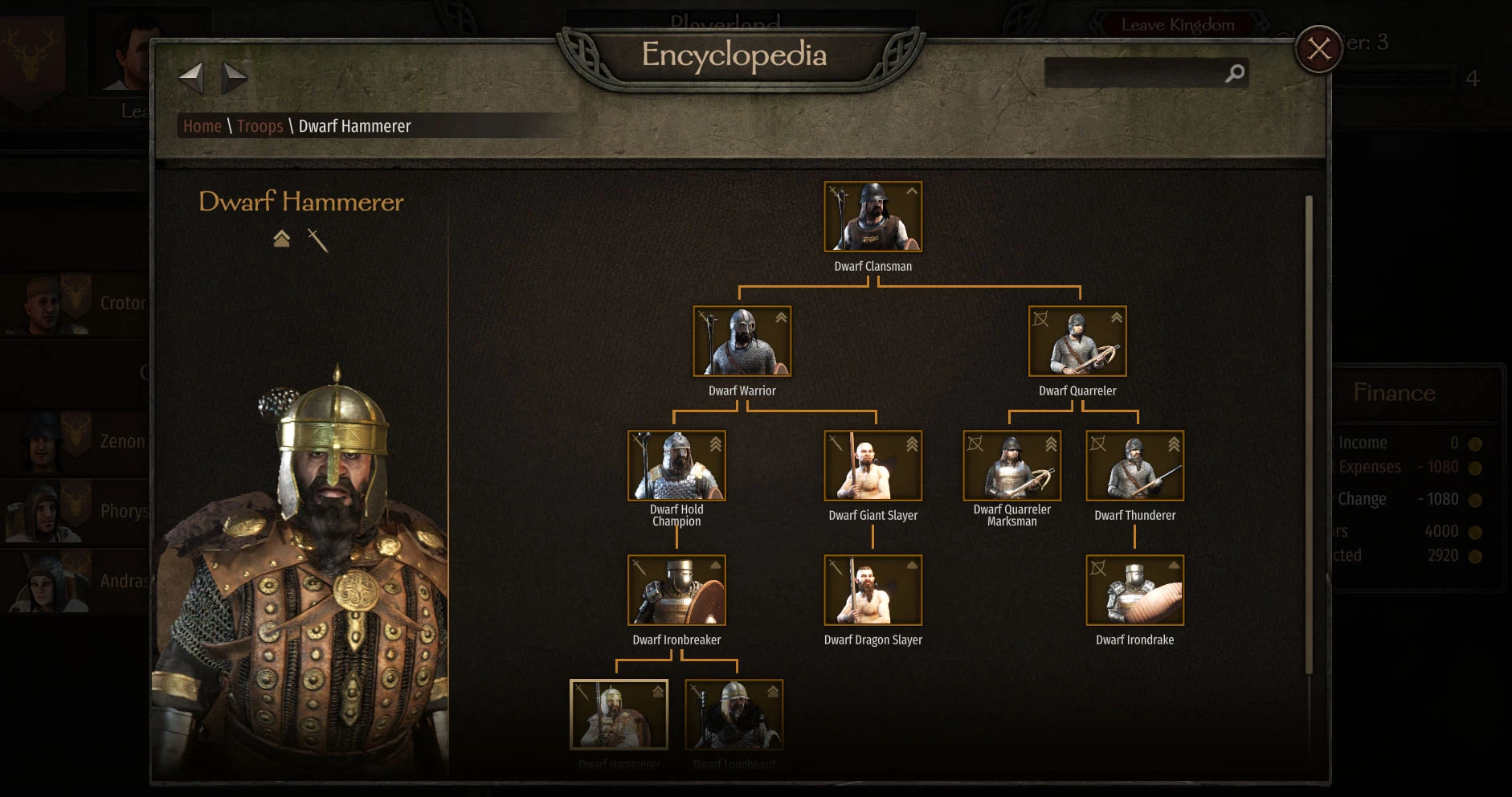This screenshot has width=1512, height=797.
Task: Click the back arrow in Encyclopedia
Action: pos(191,78)
